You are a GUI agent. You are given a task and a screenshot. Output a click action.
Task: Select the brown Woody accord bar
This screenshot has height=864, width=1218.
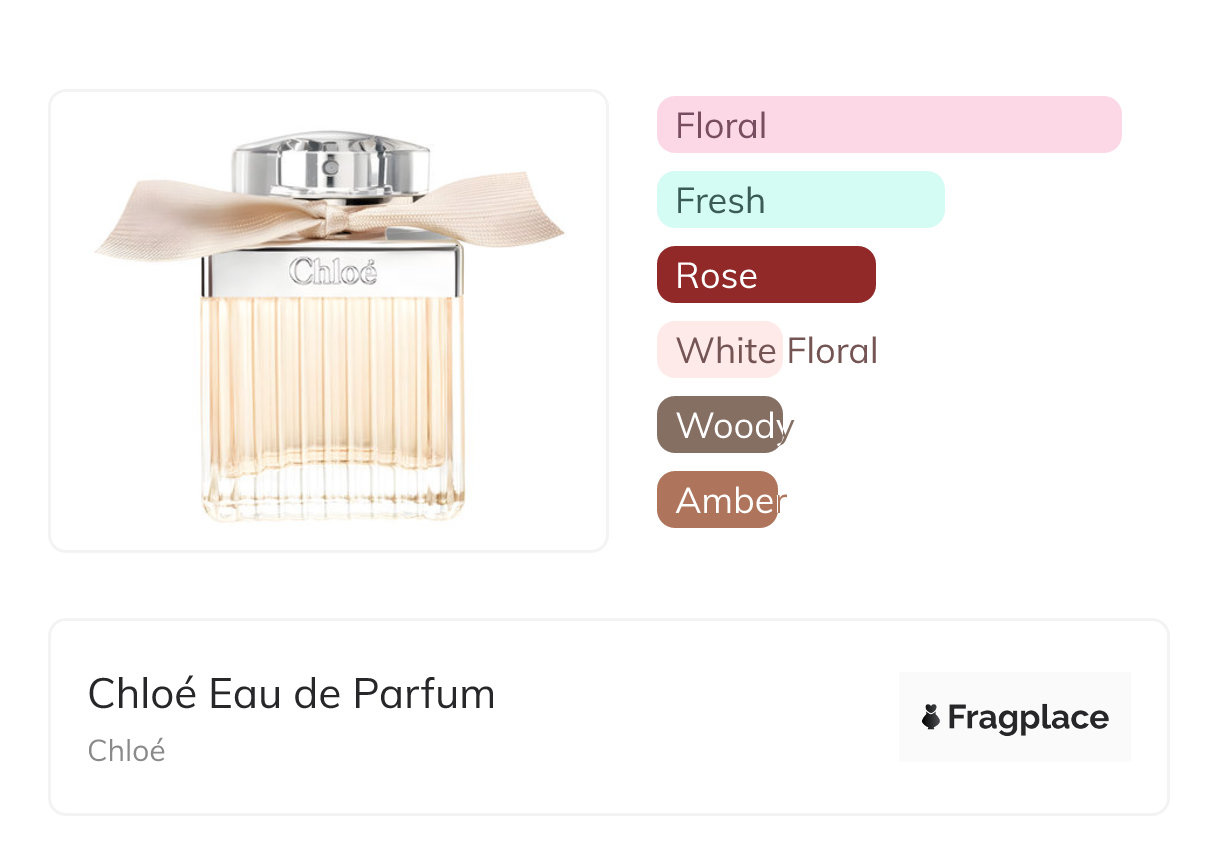click(719, 425)
